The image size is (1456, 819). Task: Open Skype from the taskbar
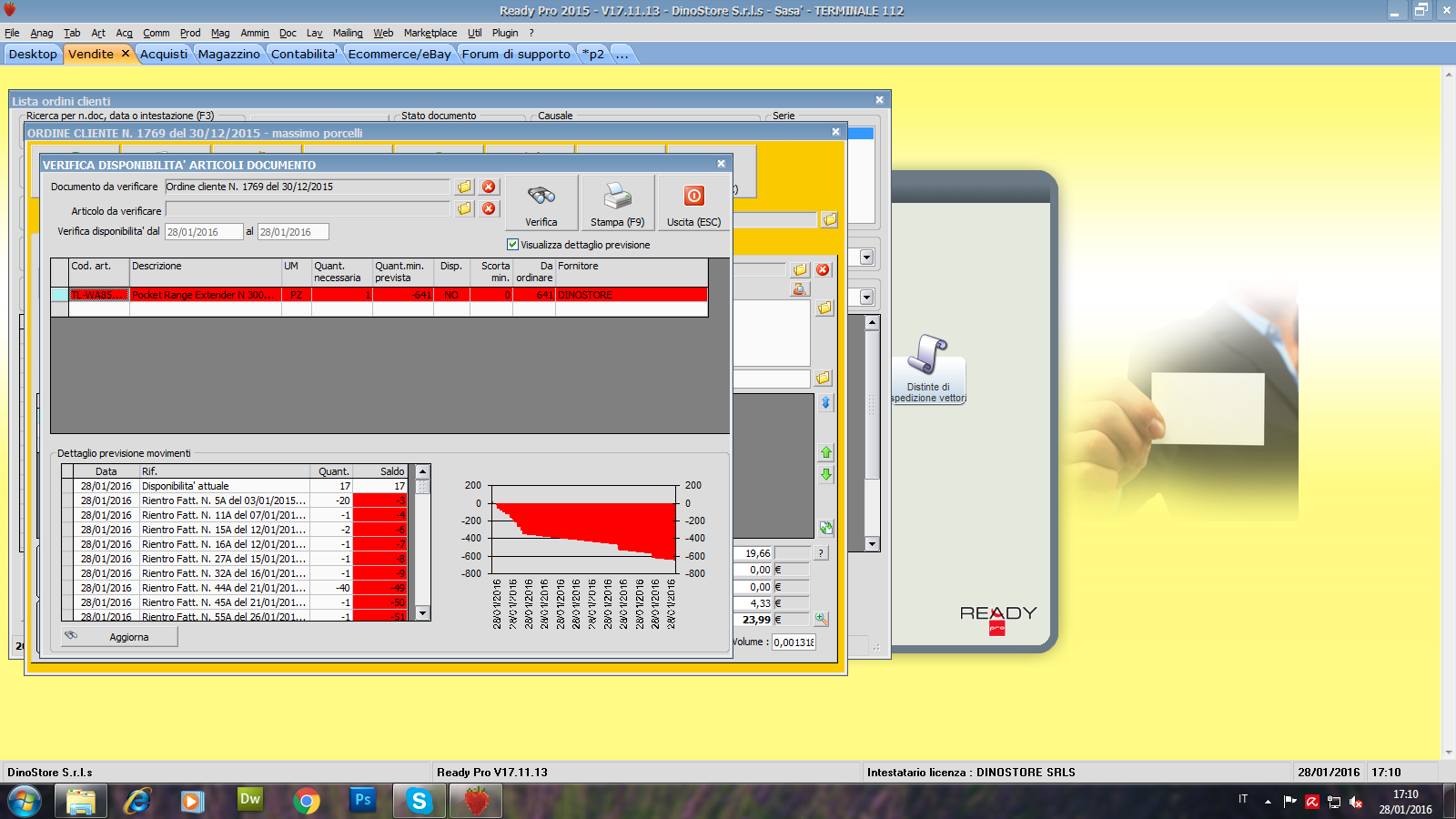point(419,801)
